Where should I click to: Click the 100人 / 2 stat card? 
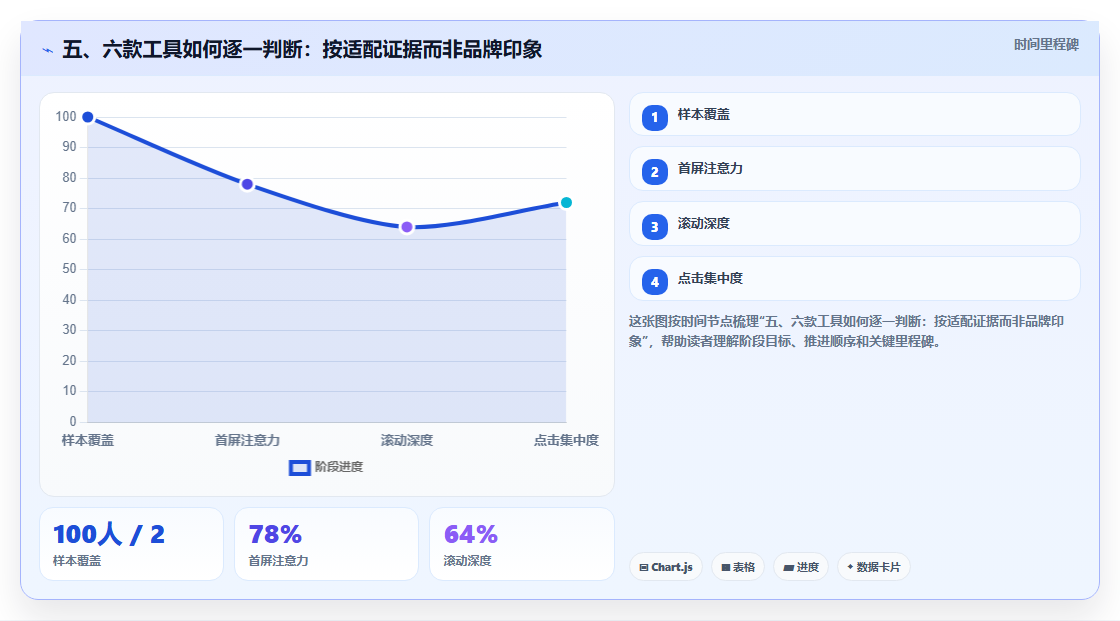point(131,545)
